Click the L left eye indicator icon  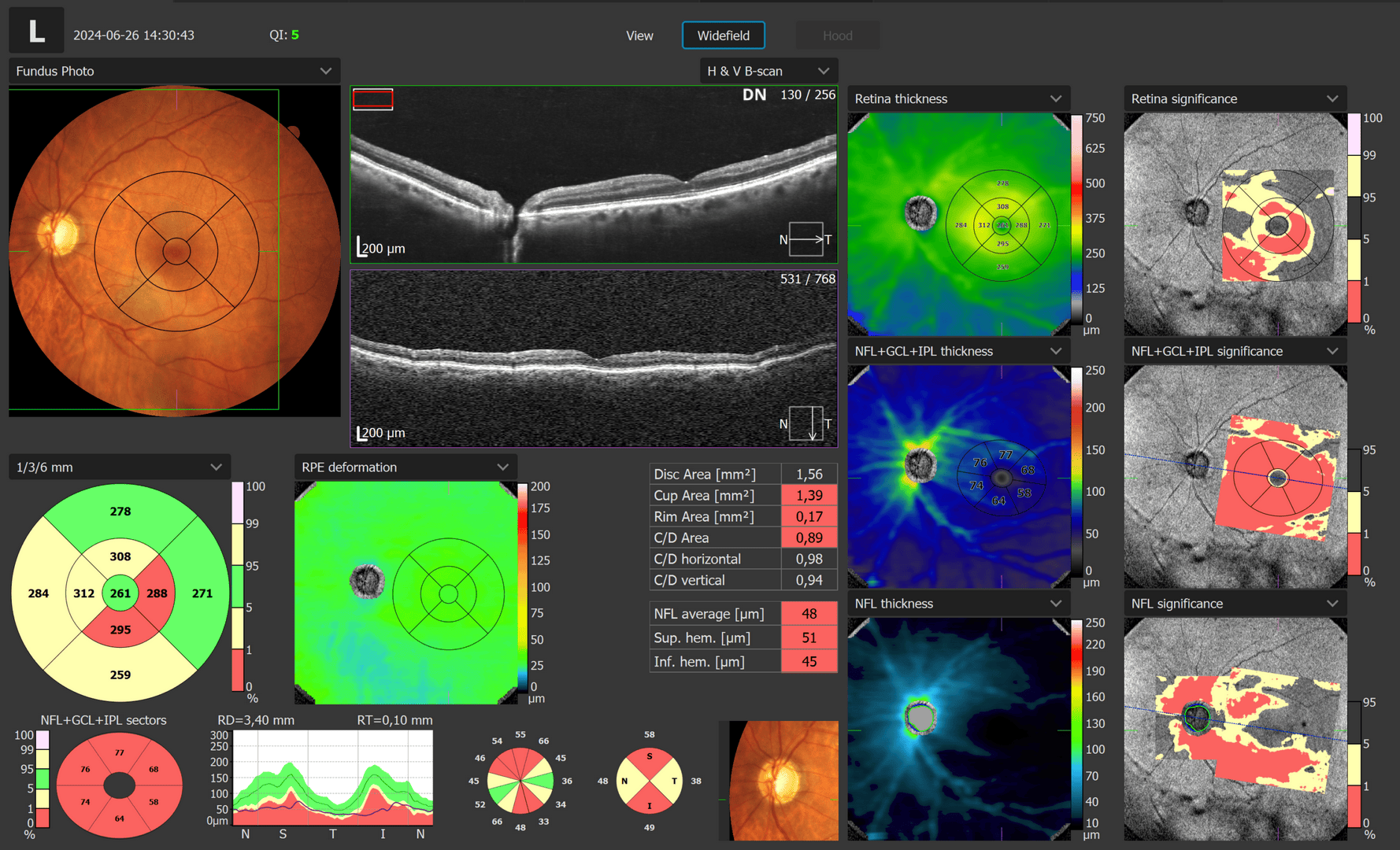point(36,31)
